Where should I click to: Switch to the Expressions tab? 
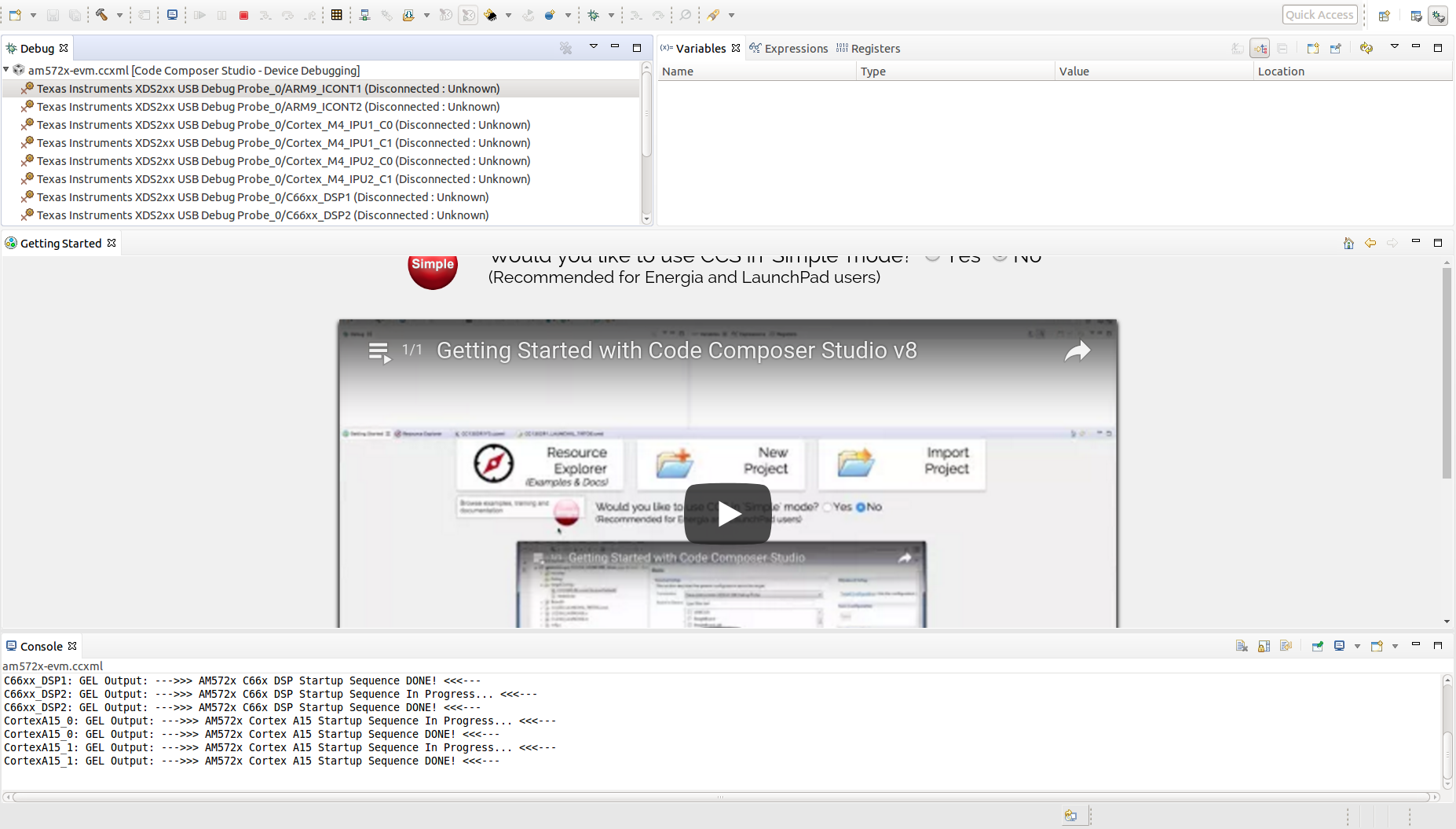788,49
